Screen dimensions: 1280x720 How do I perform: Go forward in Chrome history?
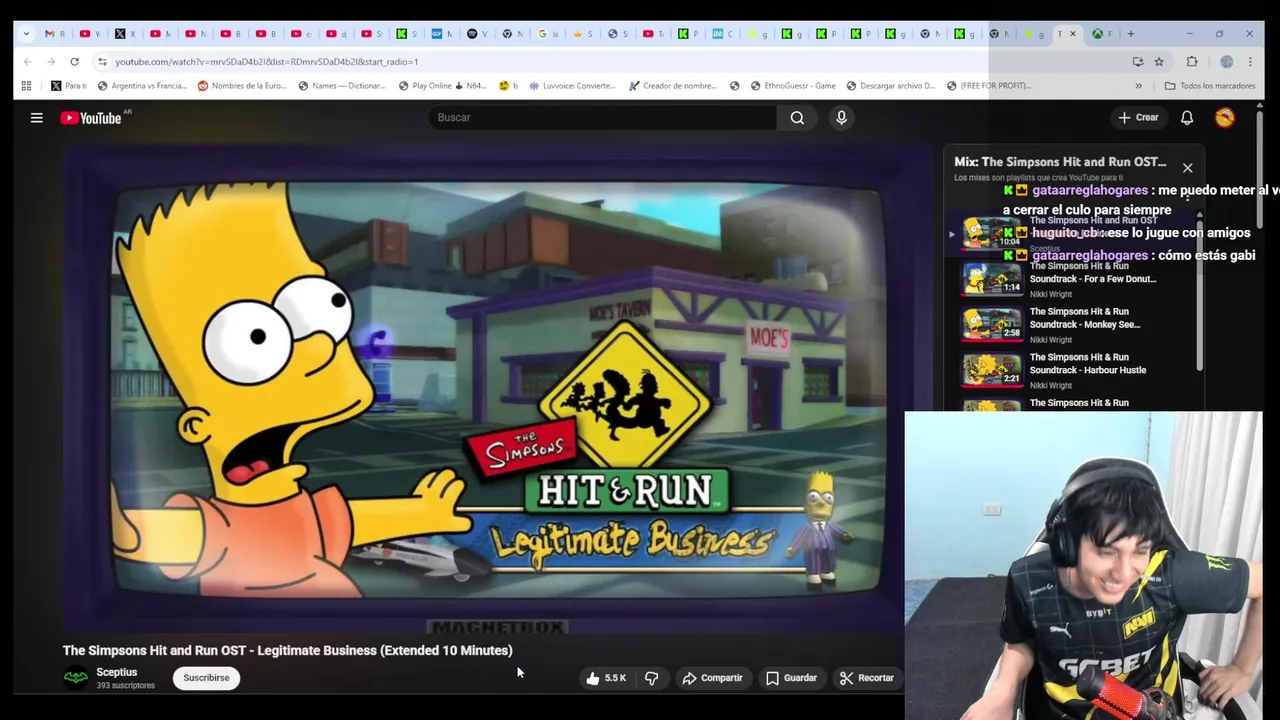(x=50, y=61)
